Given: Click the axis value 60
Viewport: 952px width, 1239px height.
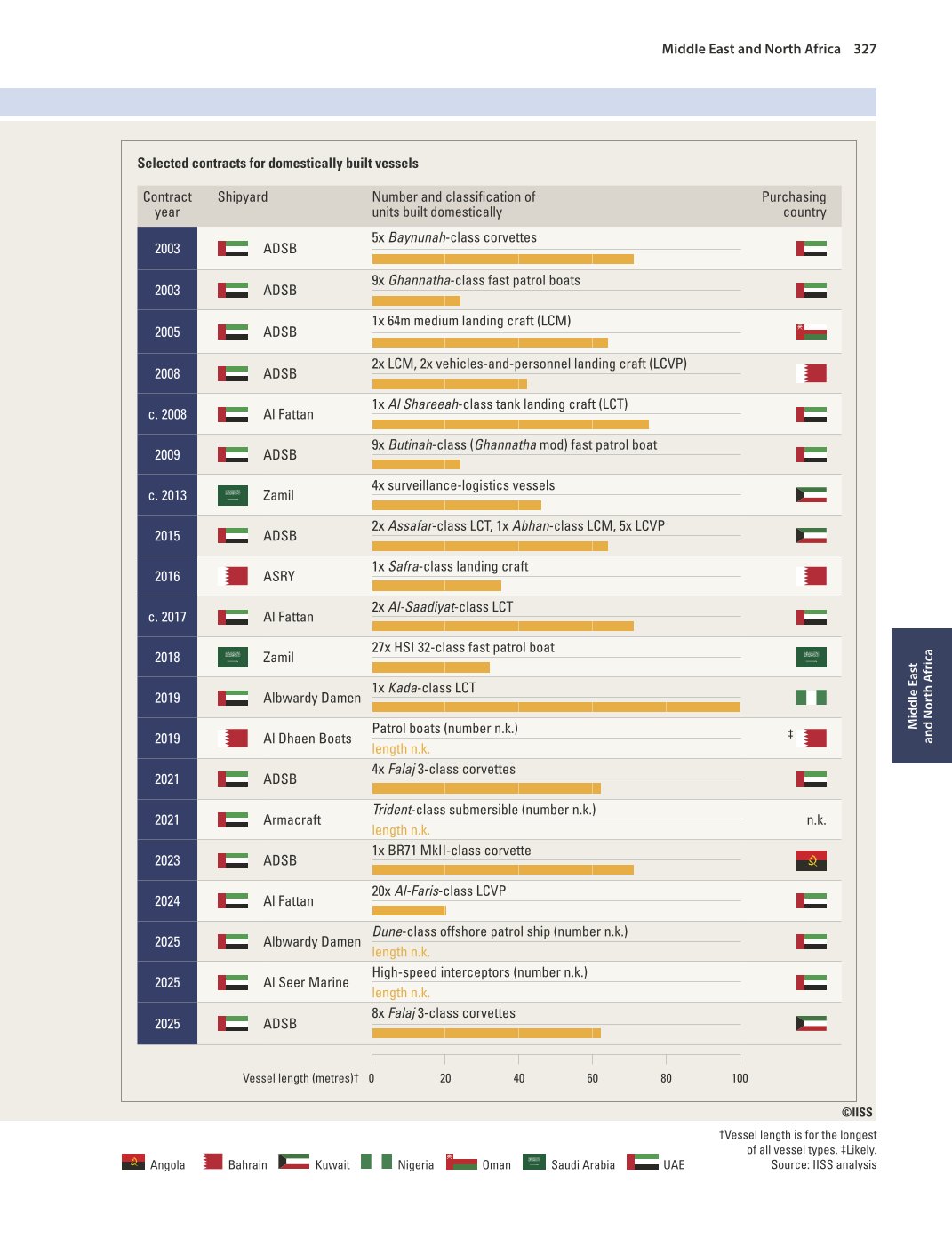Looking at the screenshot, I should [x=592, y=1078].
